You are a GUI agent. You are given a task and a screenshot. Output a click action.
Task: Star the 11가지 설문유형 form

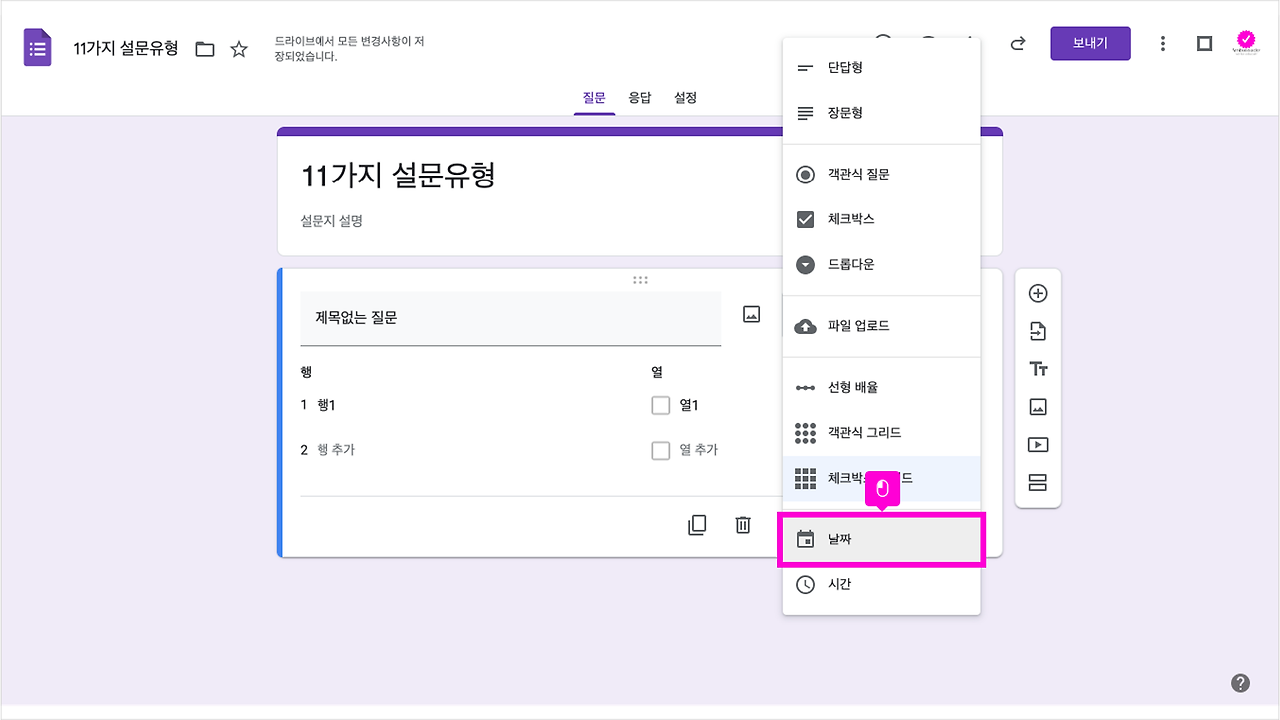239,47
